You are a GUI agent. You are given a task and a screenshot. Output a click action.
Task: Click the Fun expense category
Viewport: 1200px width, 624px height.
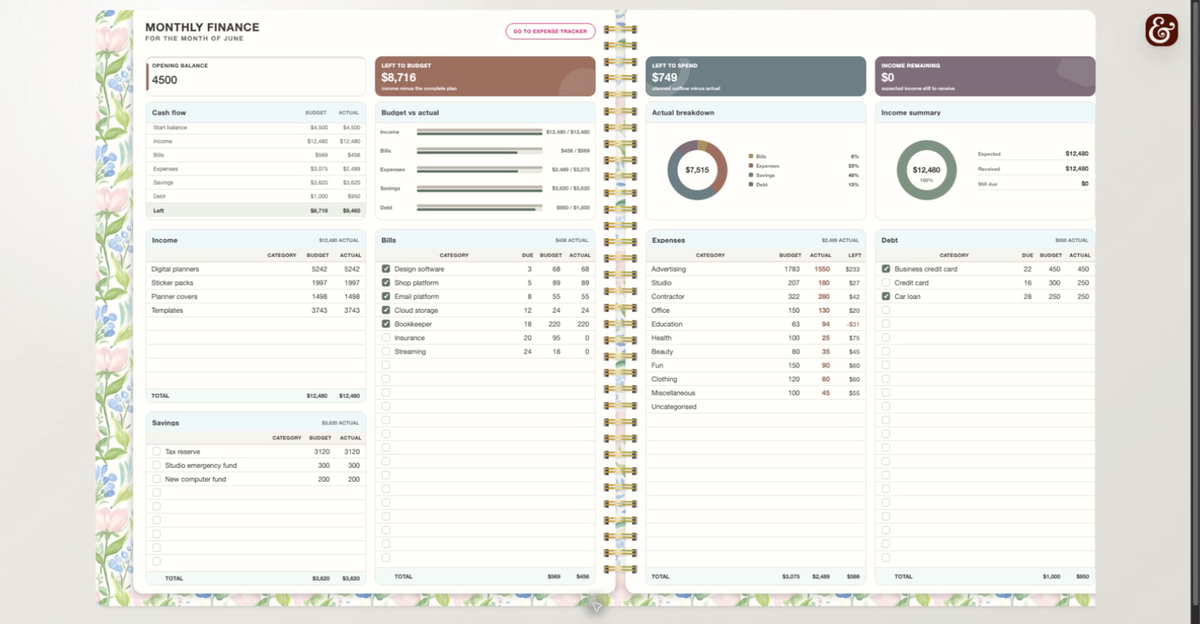tap(657, 365)
